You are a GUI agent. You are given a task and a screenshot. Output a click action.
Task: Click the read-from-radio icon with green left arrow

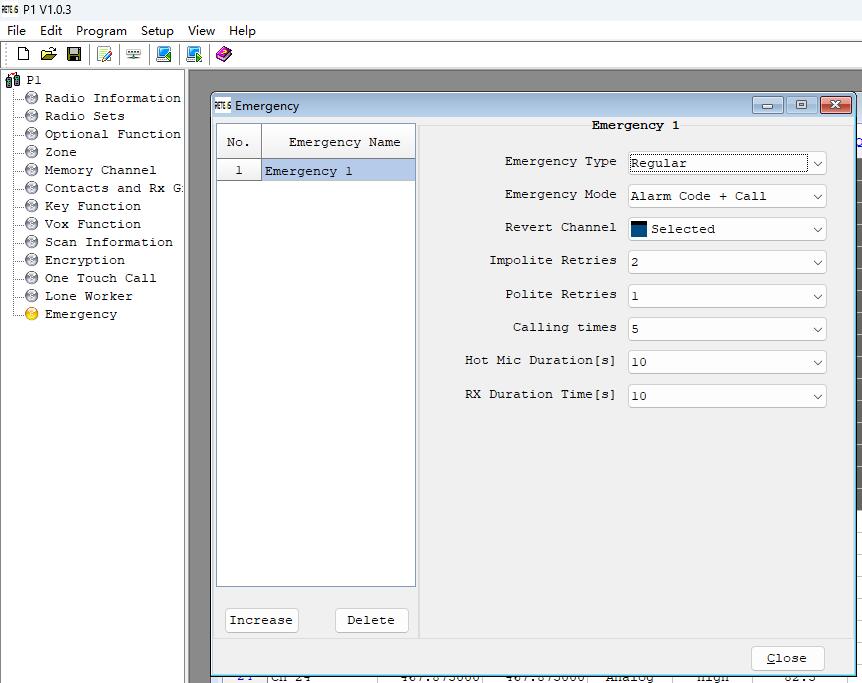(164, 54)
